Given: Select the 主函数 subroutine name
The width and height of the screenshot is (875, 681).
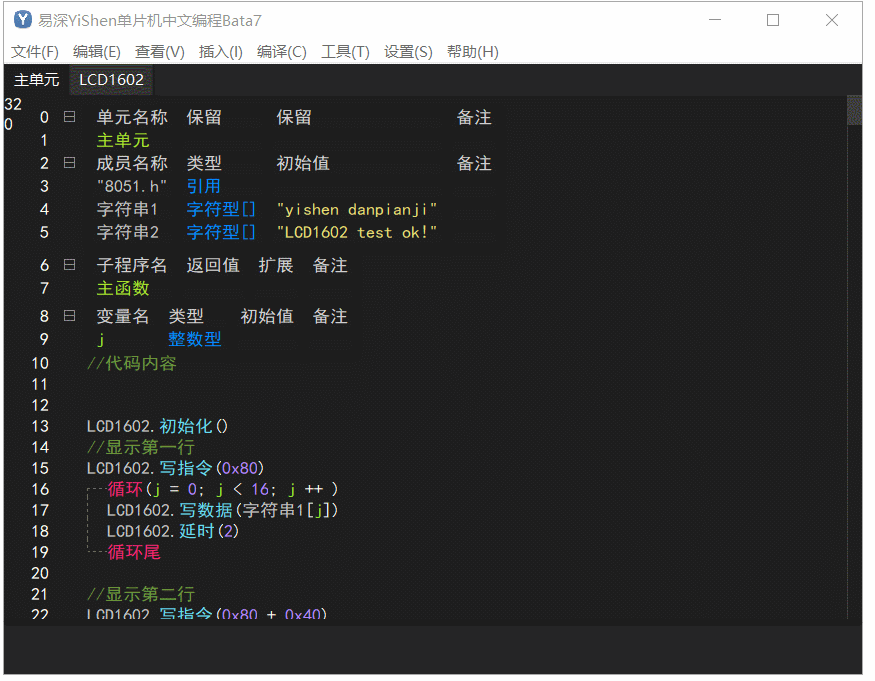Looking at the screenshot, I should click(123, 289).
